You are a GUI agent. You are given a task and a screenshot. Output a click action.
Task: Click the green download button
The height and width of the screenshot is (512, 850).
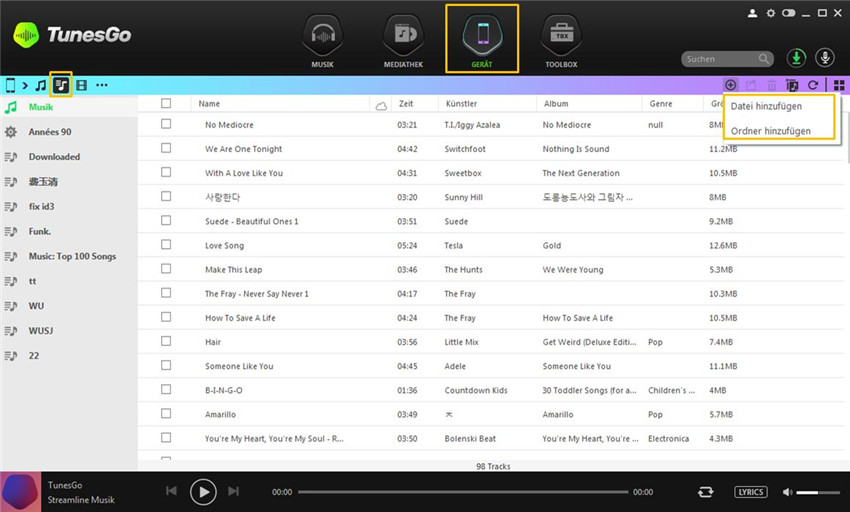pos(796,58)
